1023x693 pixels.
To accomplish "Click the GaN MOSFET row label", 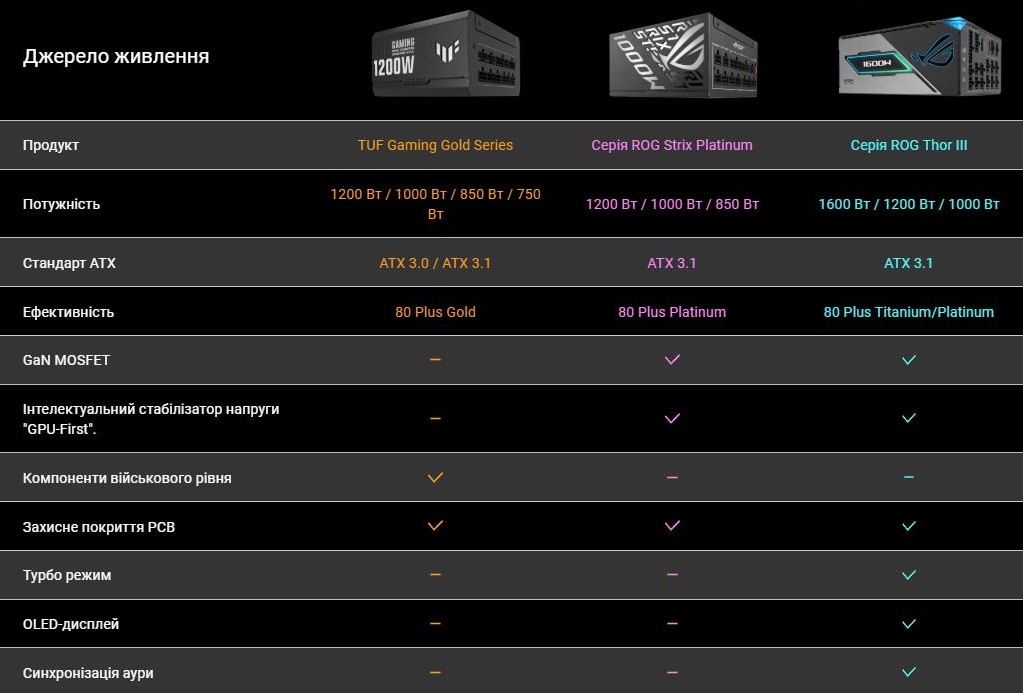I will (67, 360).
